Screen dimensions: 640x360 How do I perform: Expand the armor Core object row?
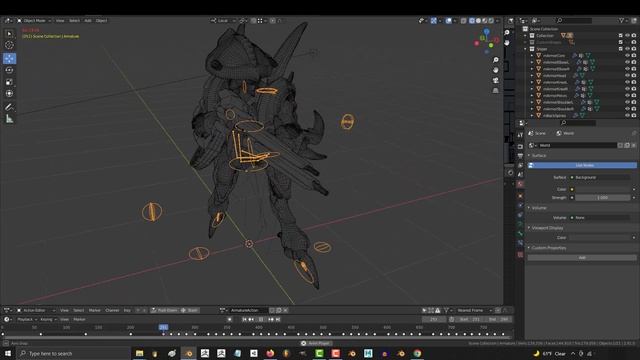(x=532, y=56)
